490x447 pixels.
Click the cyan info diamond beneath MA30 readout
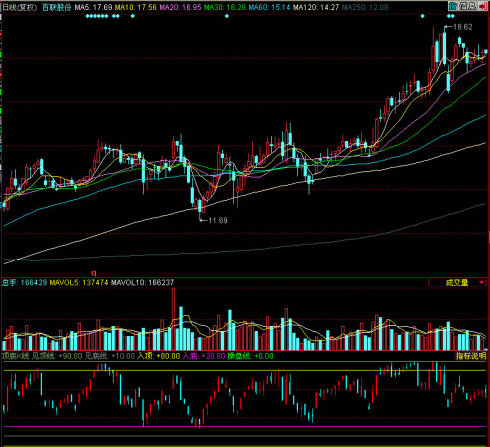click(x=227, y=16)
